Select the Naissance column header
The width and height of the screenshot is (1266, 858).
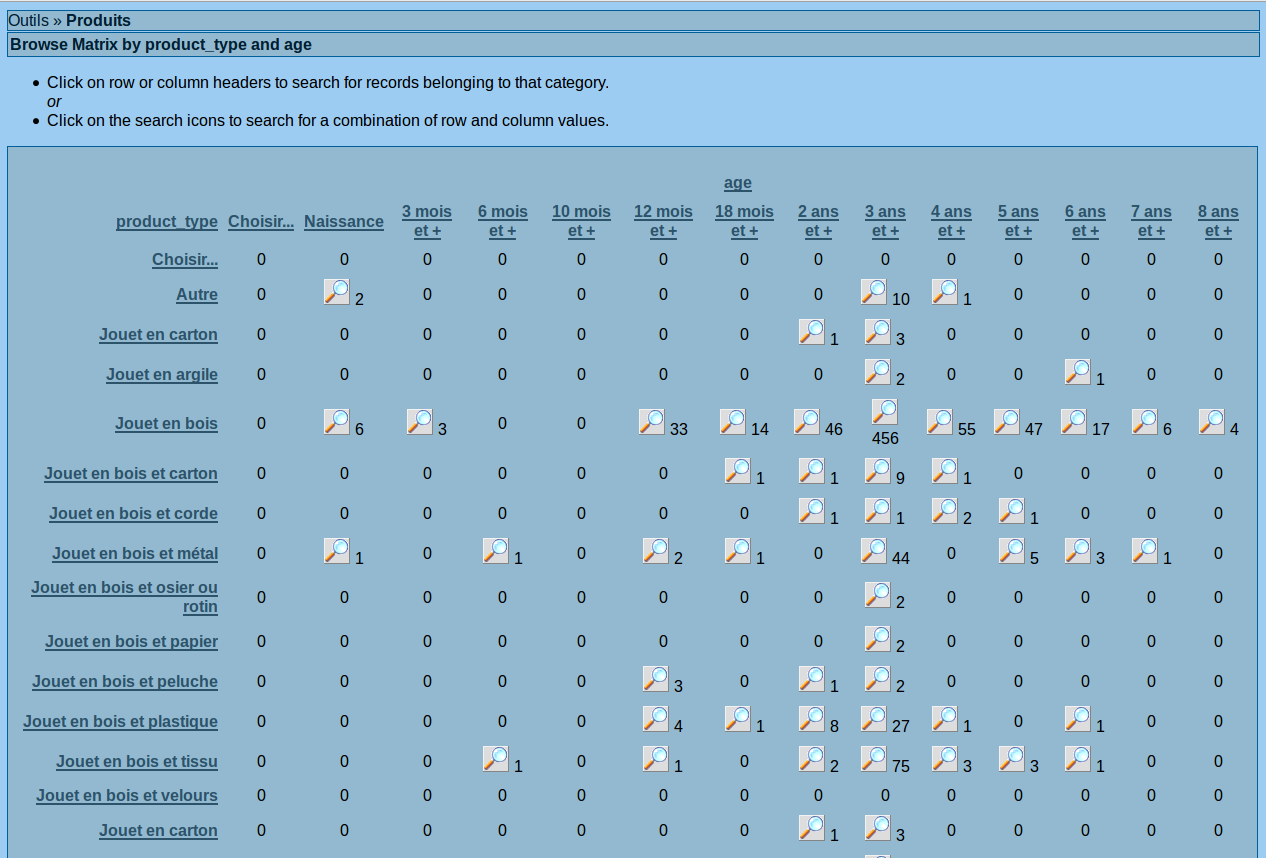pos(343,221)
